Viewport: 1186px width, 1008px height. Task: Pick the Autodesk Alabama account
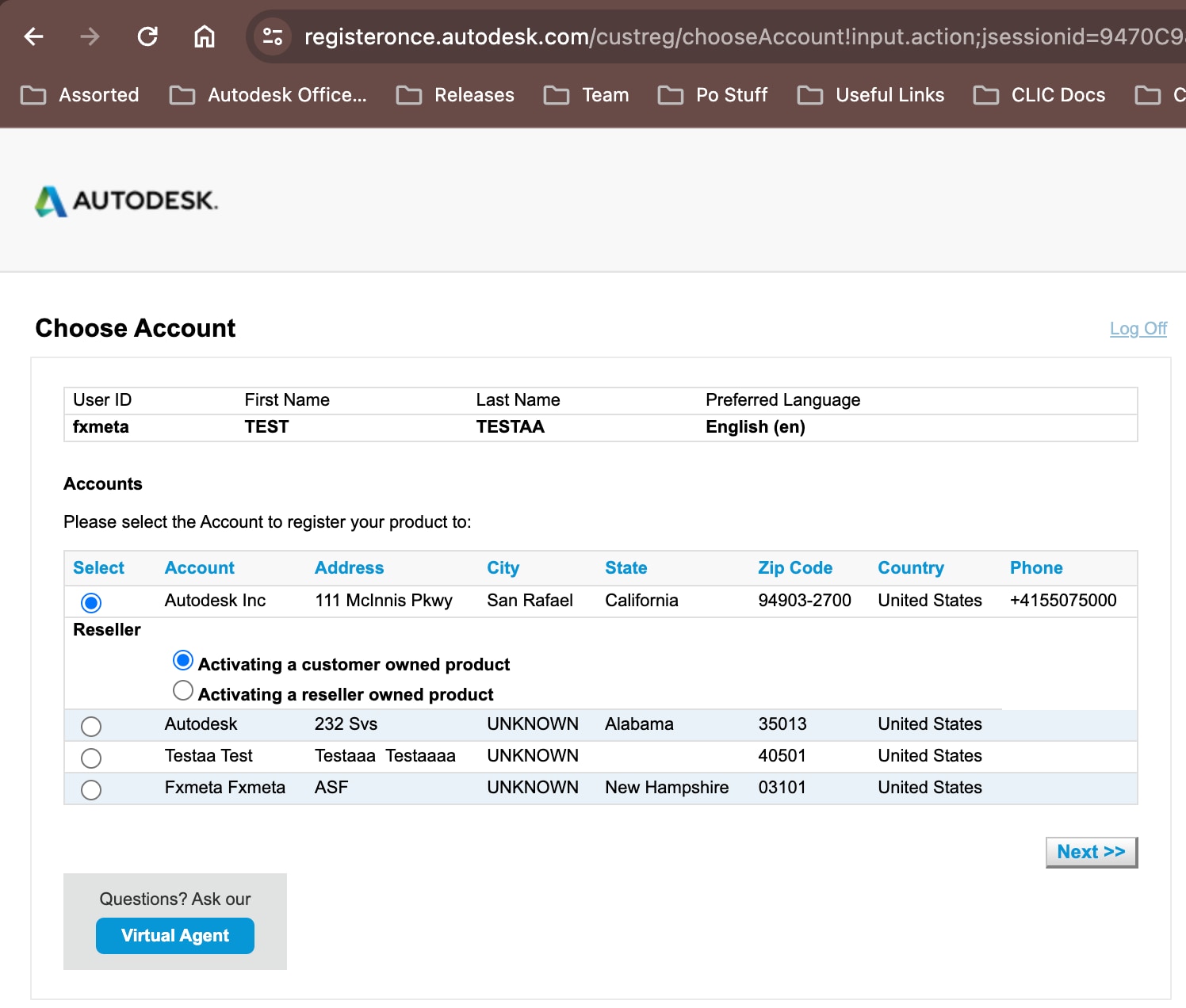click(91, 727)
